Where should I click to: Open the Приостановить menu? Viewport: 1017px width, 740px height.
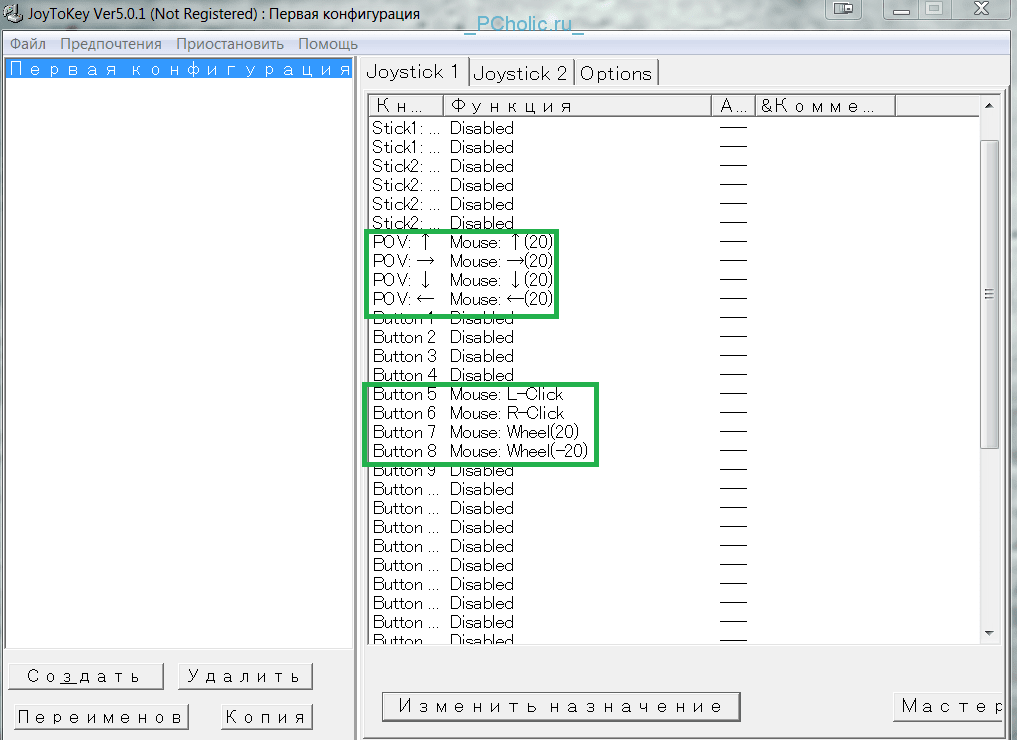[x=230, y=44]
